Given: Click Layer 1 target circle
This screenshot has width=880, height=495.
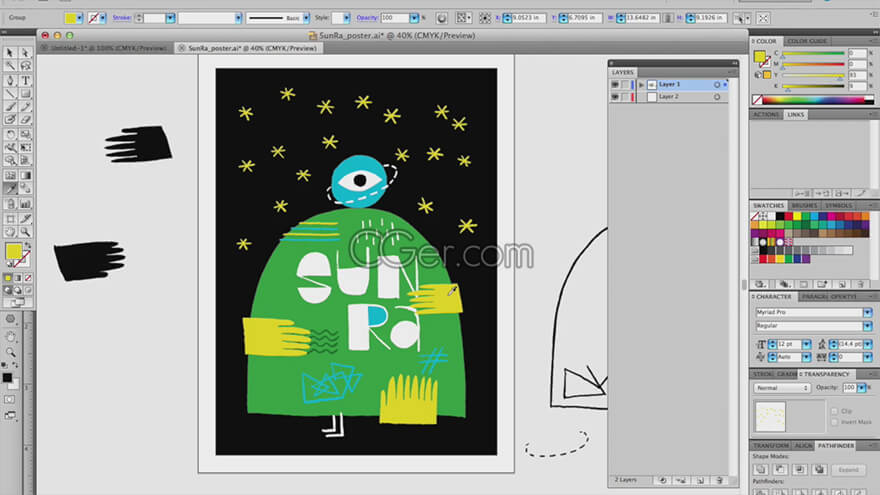Looking at the screenshot, I should (717, 85).
